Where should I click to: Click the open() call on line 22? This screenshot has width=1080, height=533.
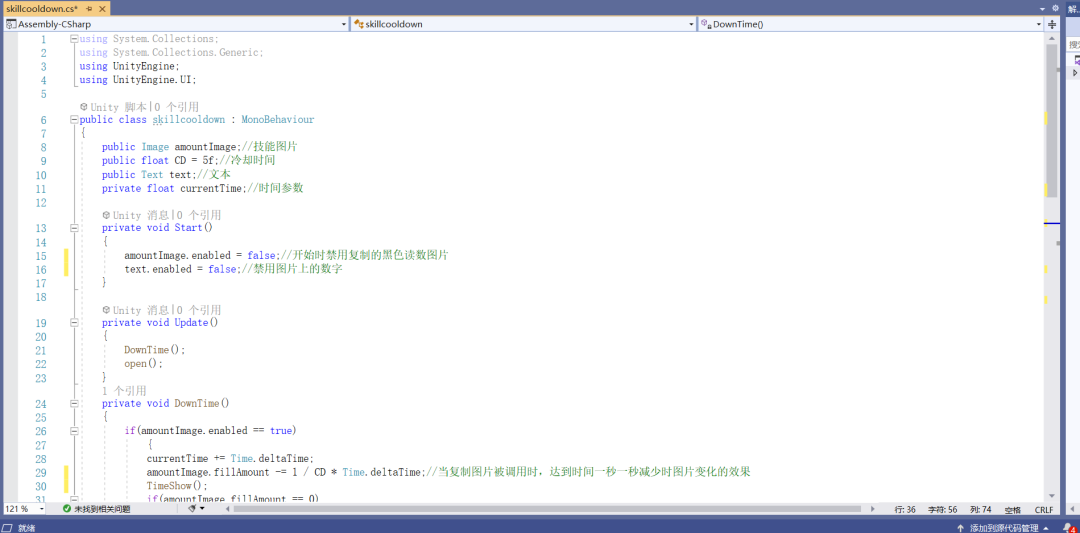(x=143, y=364)
